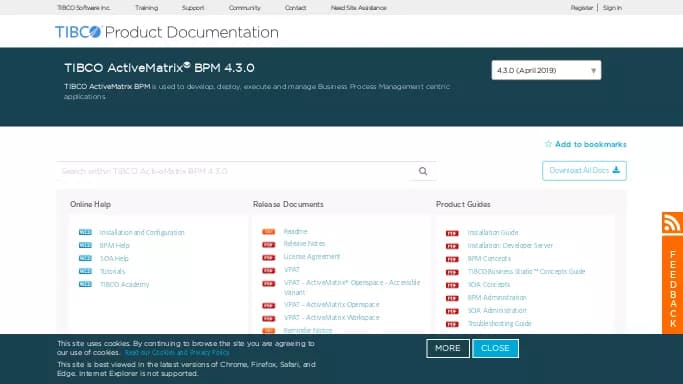Image resolution: width=683 pixels, height=384 pixels.
Task: Open the BPM Administration link
Action: [x=497, y=298]
